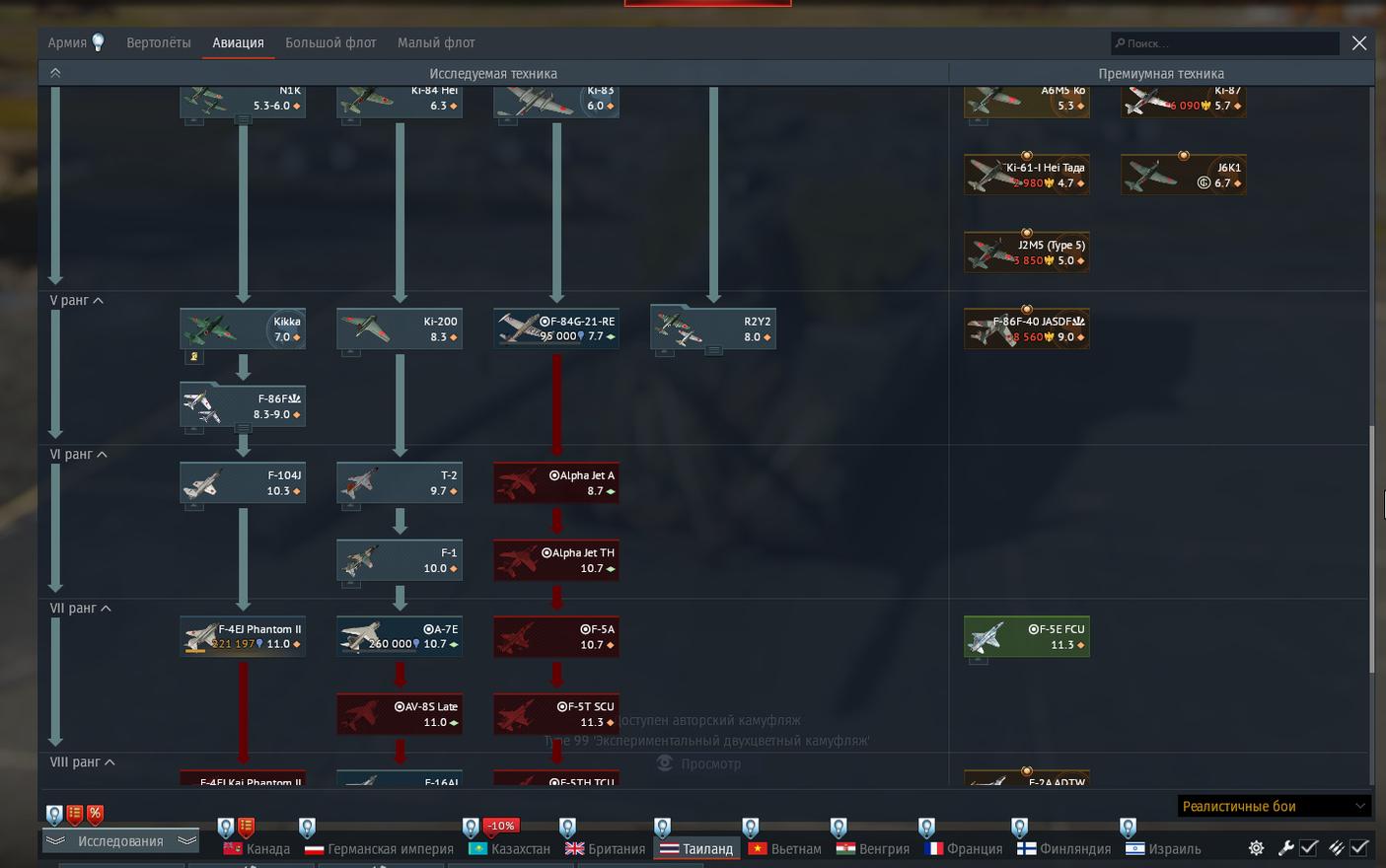The height and width of the screenshot is (868, 1386).
Task: Collapse the V ранг section
Action: (99, 301)
